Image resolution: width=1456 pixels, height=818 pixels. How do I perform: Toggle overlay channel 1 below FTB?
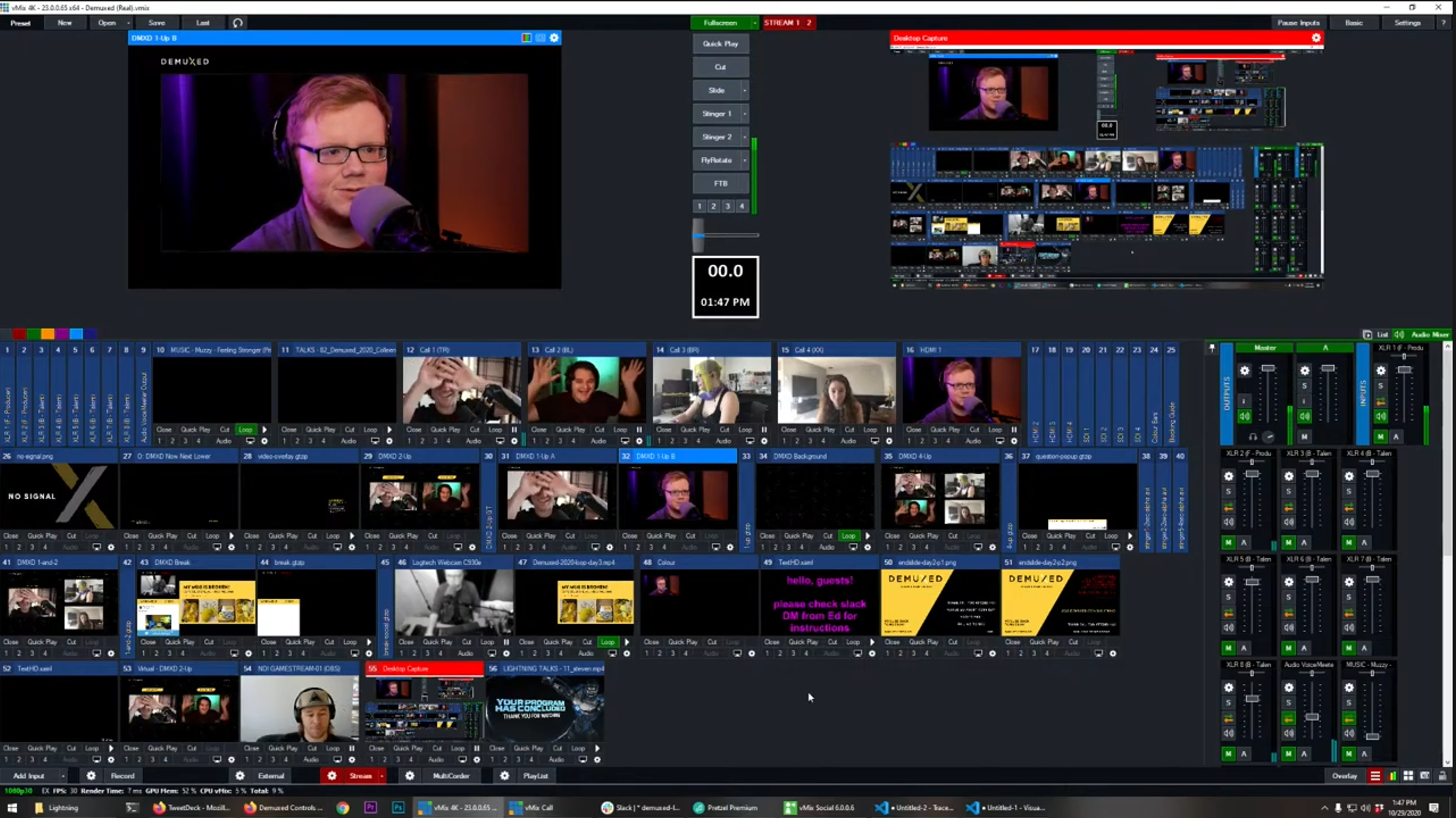click(x=700, y=206)
